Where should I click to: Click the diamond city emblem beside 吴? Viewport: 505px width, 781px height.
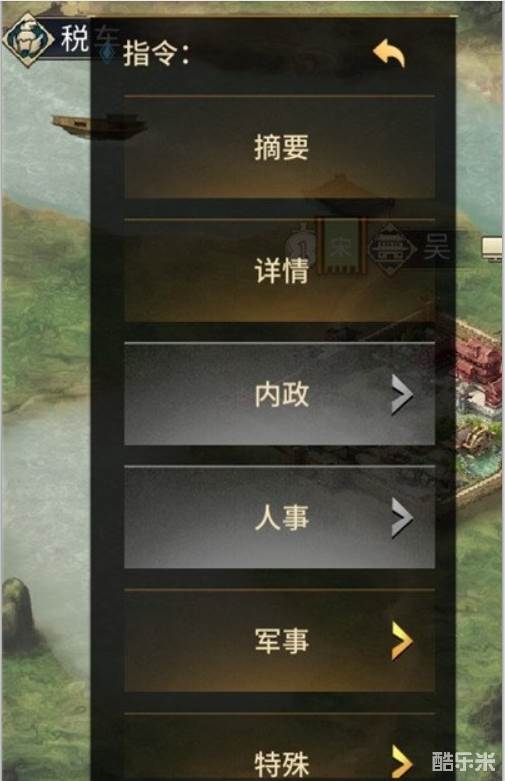tap(392, 249)
